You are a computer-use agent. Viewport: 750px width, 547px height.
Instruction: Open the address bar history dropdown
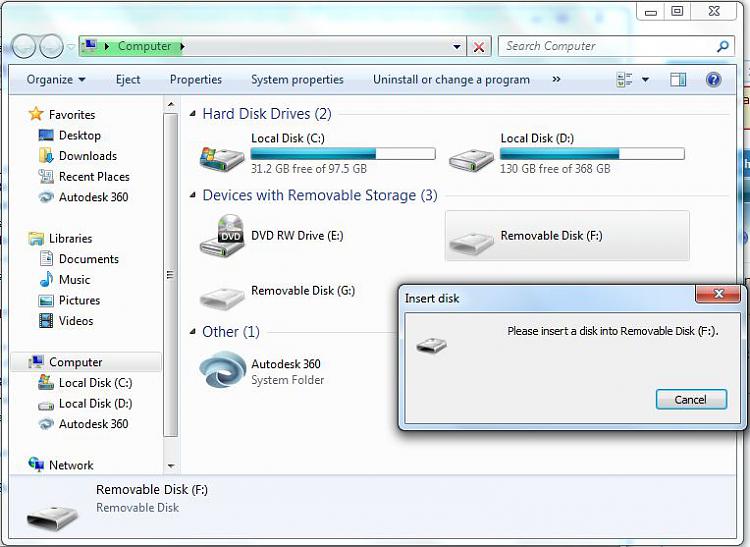456,46
